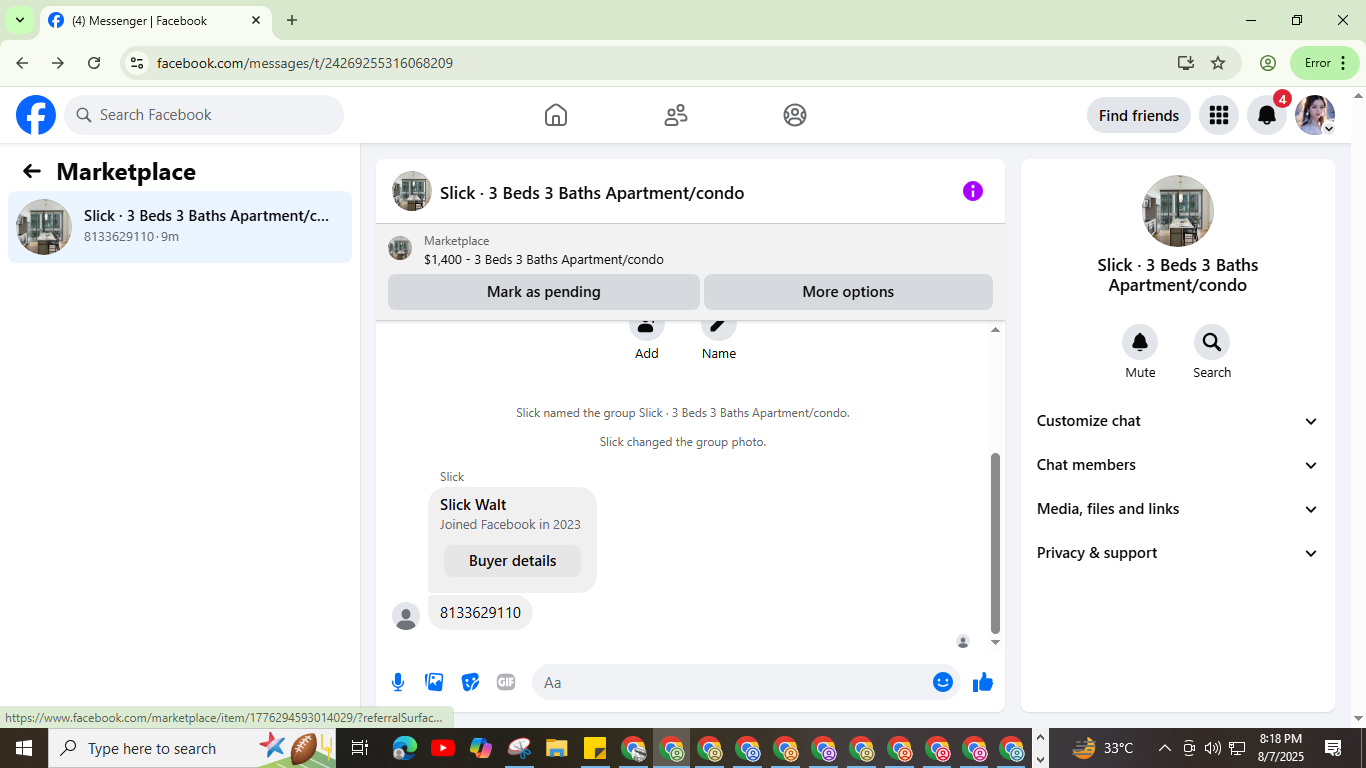Attach a photo using the image icon
This screenshot has width=1366, height=768.
pyautogui.click(x=434, y=682)
